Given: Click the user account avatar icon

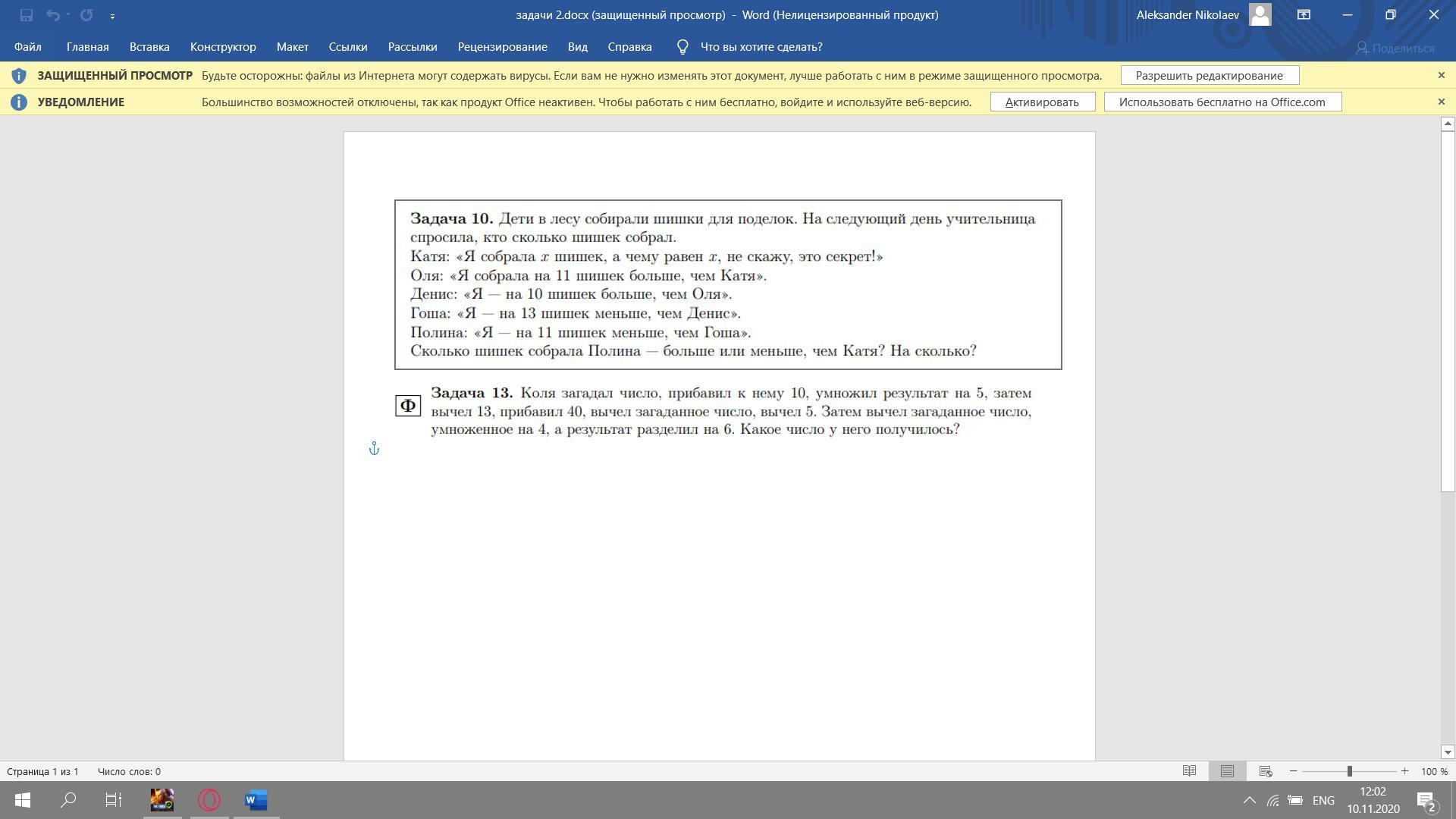Looking at the screenshot, I should [1260, 15].
